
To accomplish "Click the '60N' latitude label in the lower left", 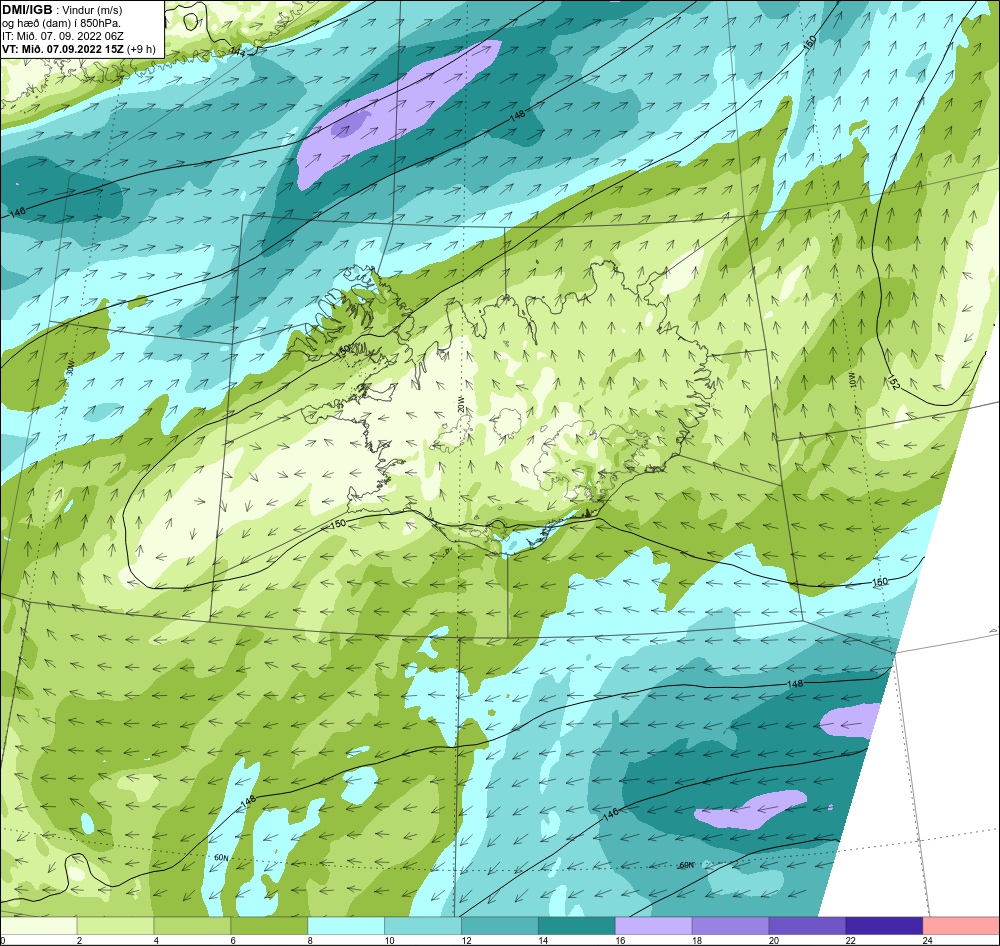I will click(x=221, y=858).
